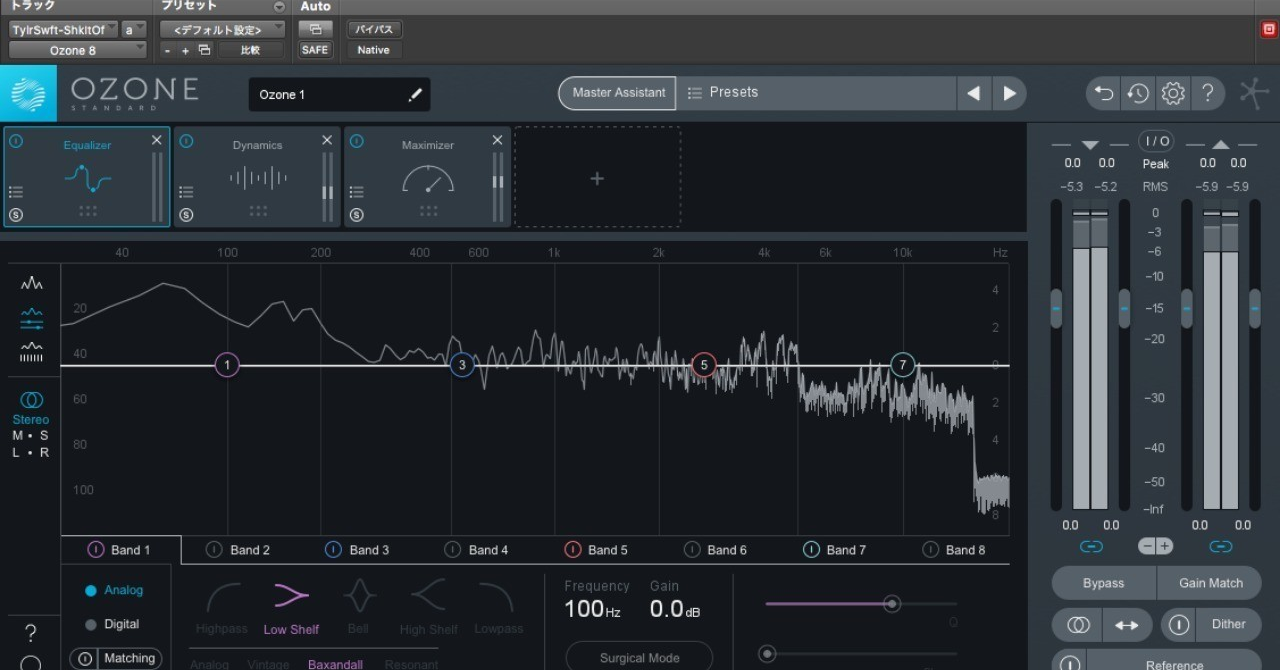The image size is (1280, 670).
Task: Add a module with the plus slot
Action: tap(597, 178)
